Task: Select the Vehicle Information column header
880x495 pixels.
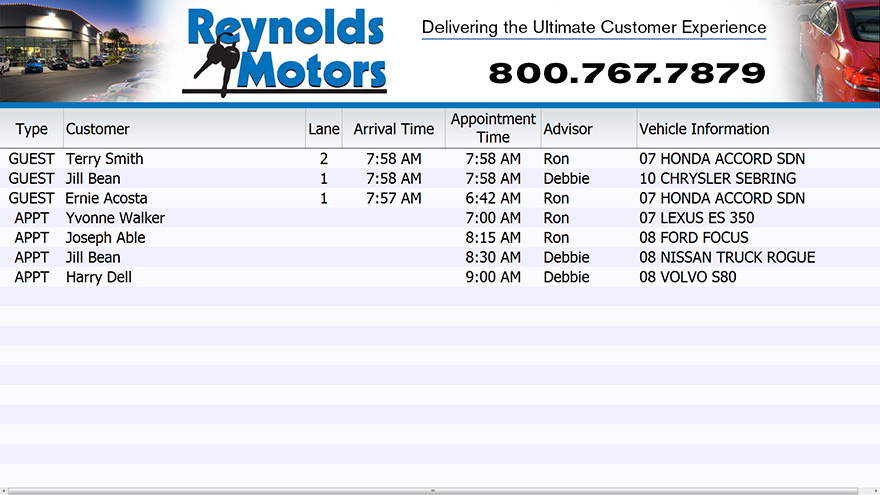Action: point(758,129)
